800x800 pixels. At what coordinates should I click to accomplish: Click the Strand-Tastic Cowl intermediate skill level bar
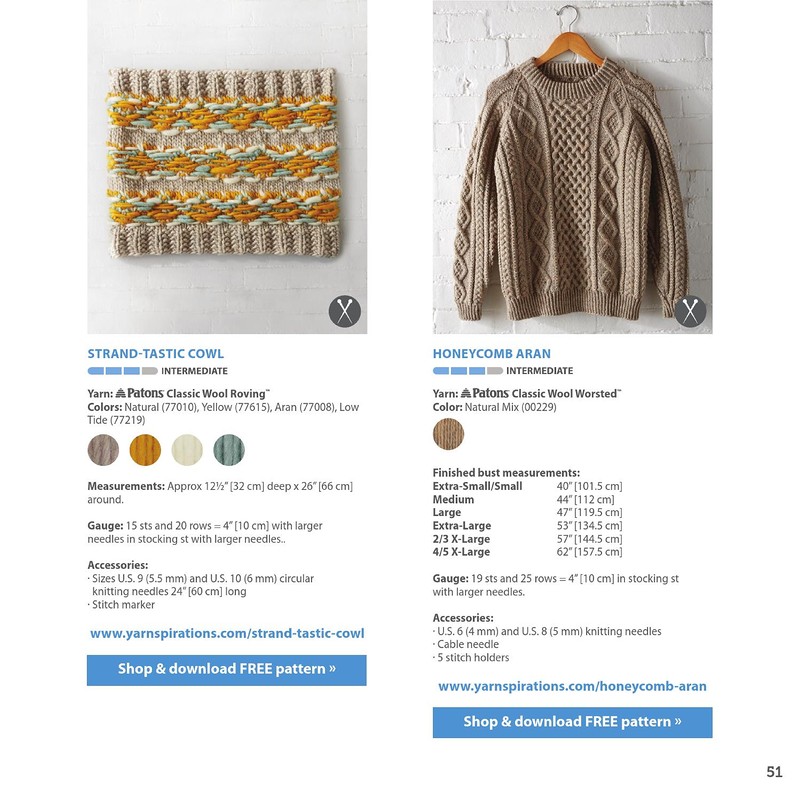(122, 371)
